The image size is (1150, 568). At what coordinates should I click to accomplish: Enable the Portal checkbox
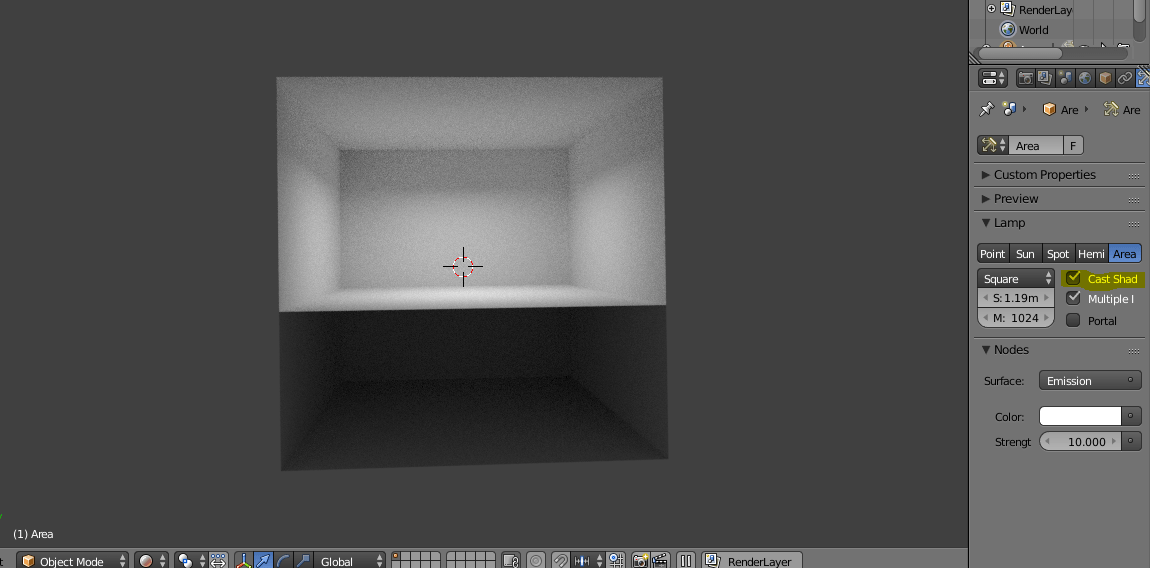(x=1073, y=320)
